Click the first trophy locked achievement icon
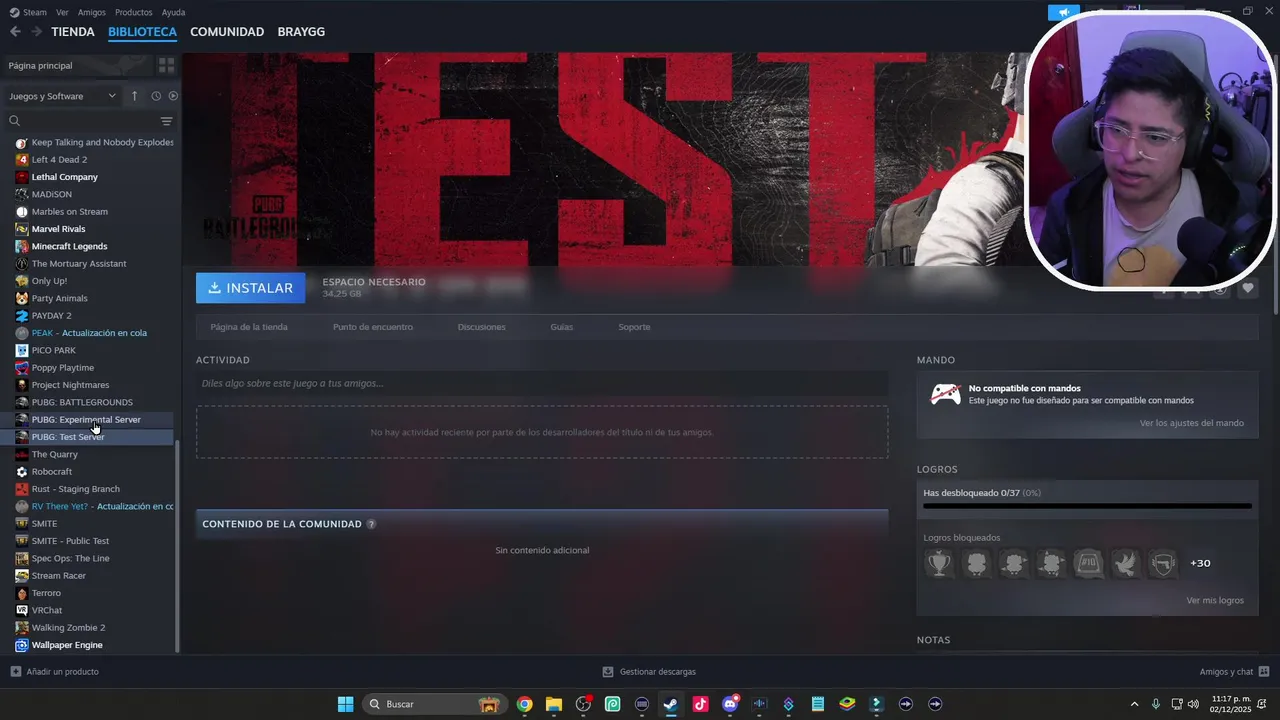1280x720 pixels. tap(939, 563)
